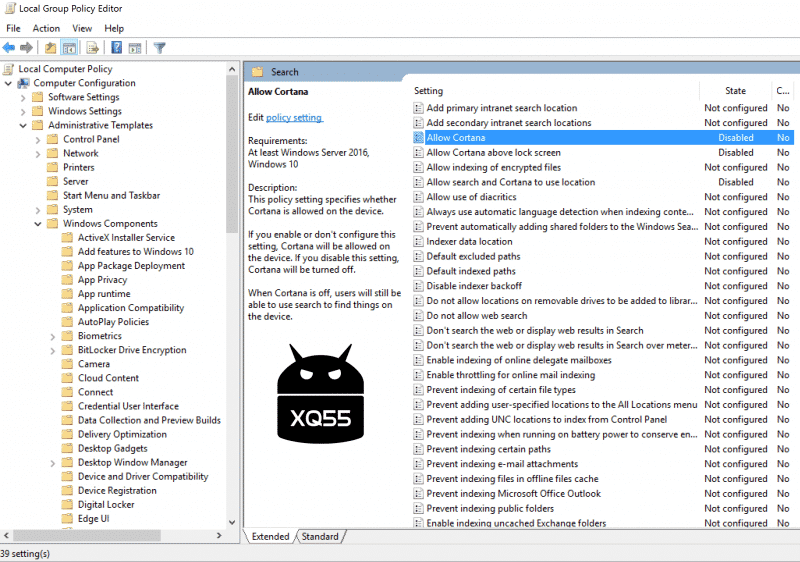Click the Filter funnel toolbar icon
The image size is (800, 562).
160,47
